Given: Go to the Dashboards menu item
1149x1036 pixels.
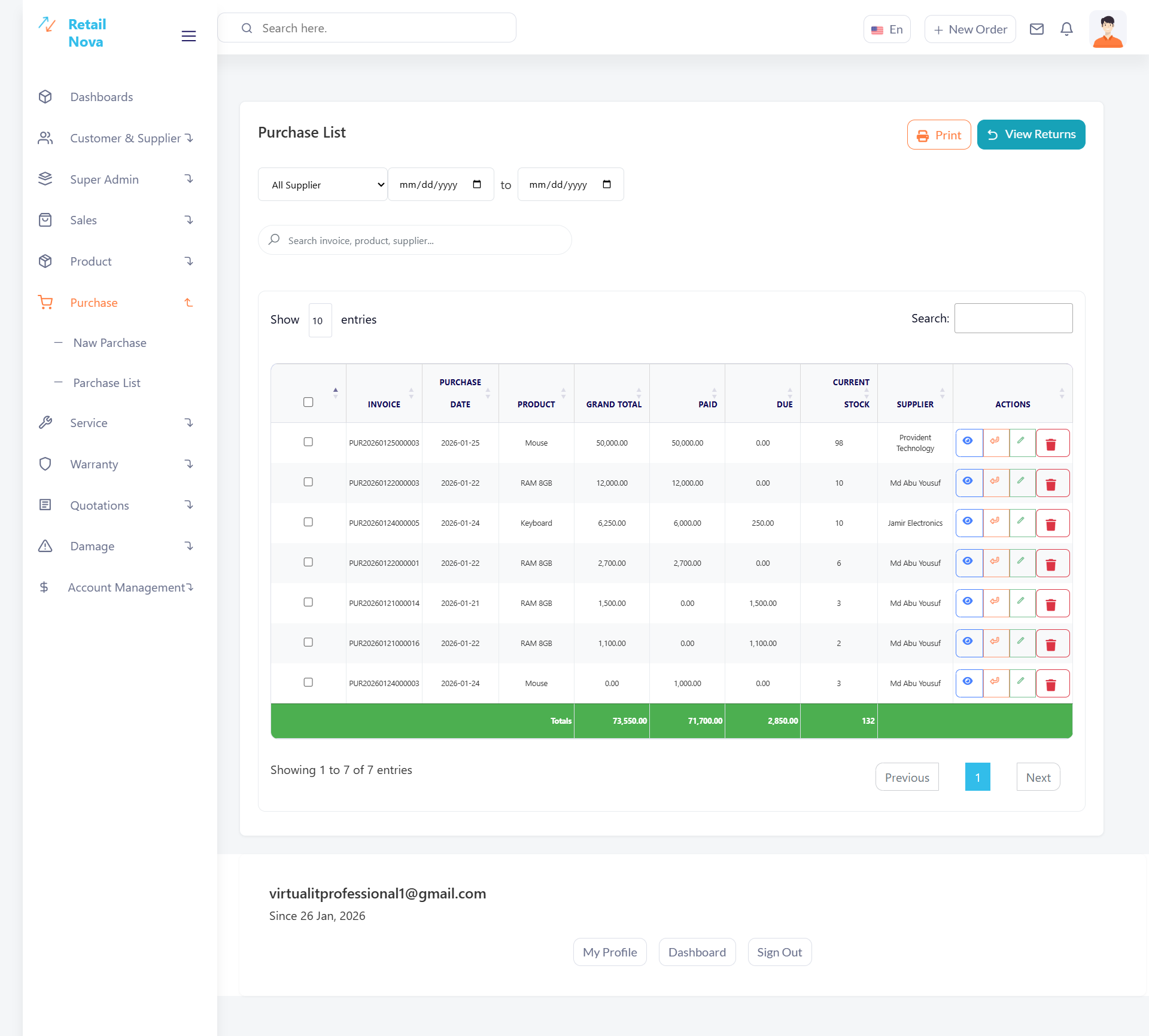Looking at the screenshot, I should 102,97.
